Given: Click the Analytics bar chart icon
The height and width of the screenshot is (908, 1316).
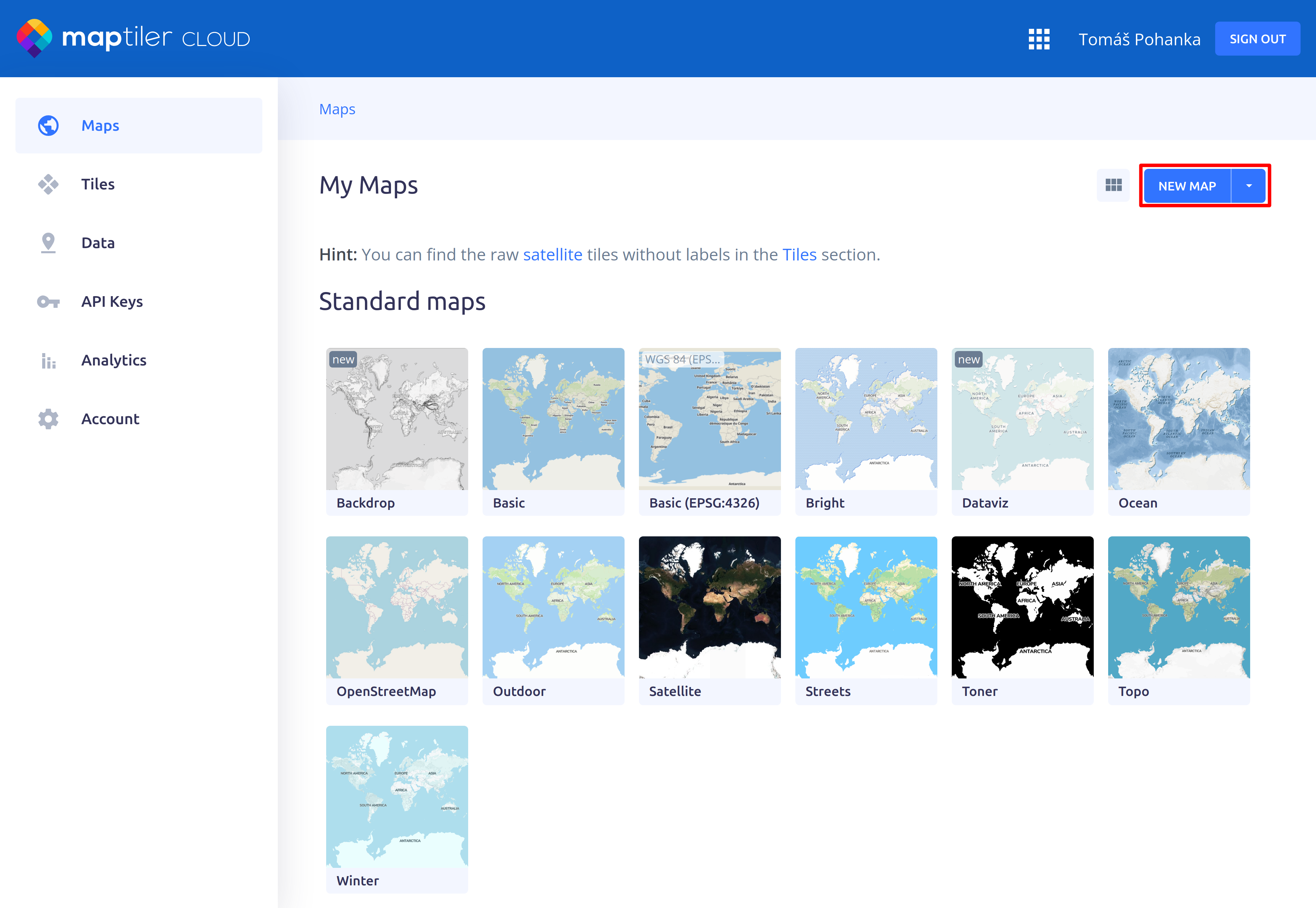Looking at the screenshot, I should 48,360.
